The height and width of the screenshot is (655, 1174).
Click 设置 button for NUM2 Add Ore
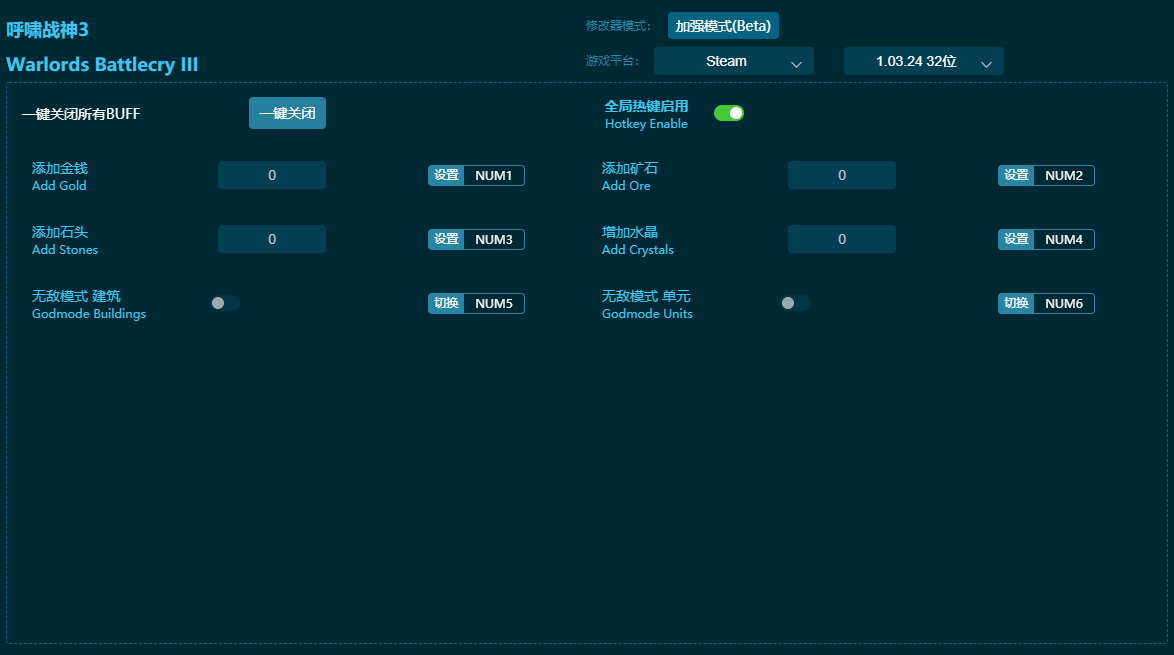[1016, 176]
